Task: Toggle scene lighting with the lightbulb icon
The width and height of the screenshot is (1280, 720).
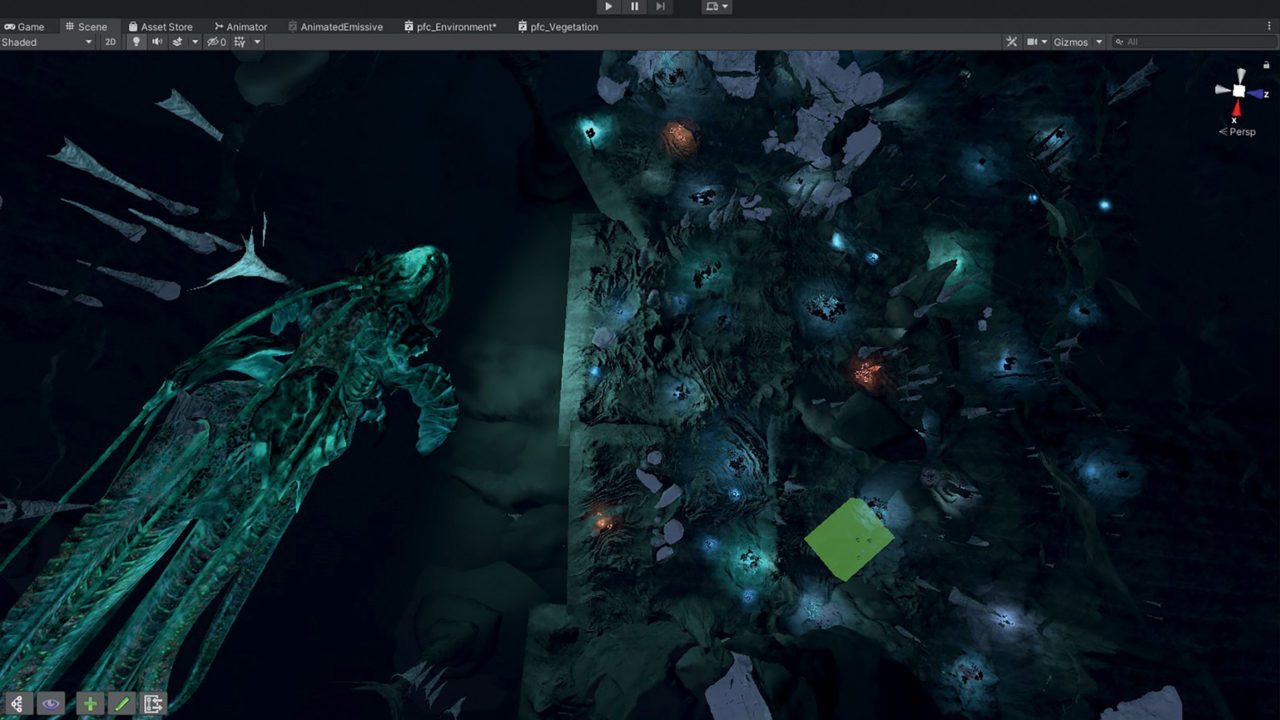Action: pyautogui.click(x=137, y=42)
